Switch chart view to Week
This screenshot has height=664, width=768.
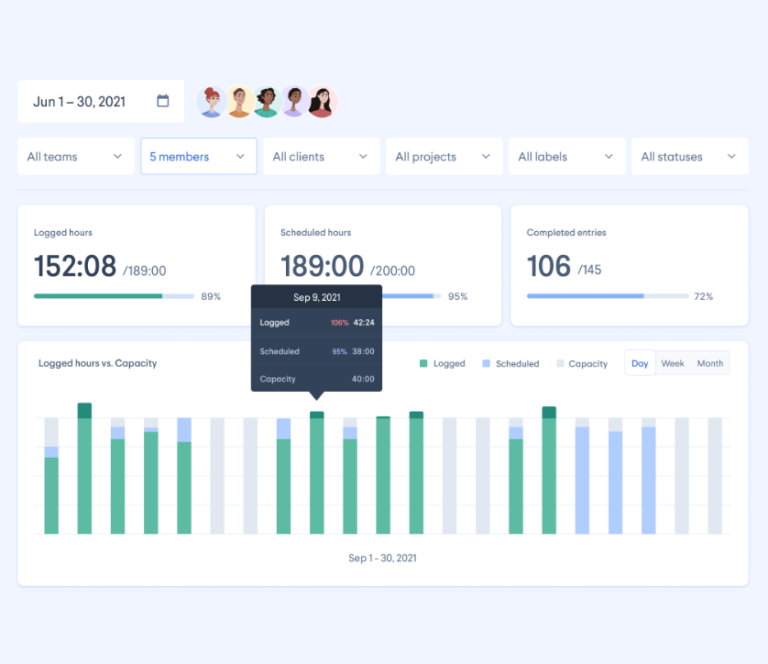point(672,363)
